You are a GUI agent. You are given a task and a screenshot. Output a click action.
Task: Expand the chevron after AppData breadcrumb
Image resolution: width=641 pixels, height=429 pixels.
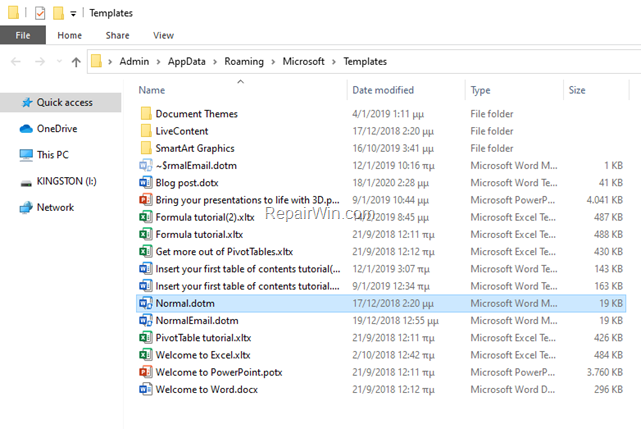215,62
